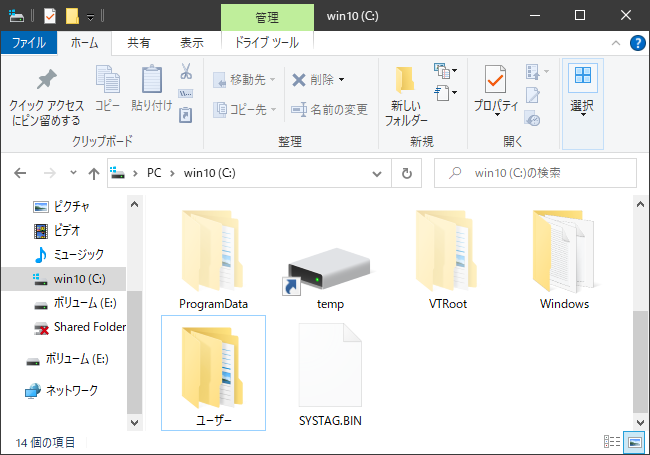Image resolution: width=650 pixels, height=455 pixels.
Task: Switch to the 共有 ribbon tab
Action: coord(138,43)
